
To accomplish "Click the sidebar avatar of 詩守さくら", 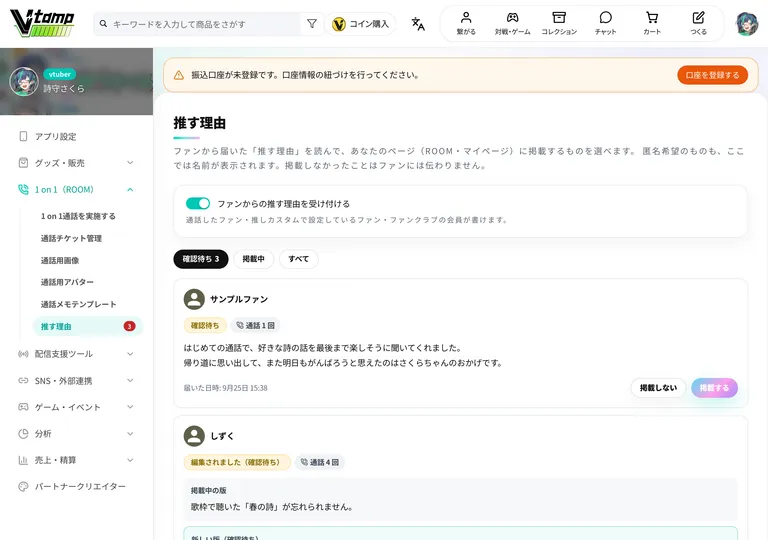I will (x=24, y=81).
